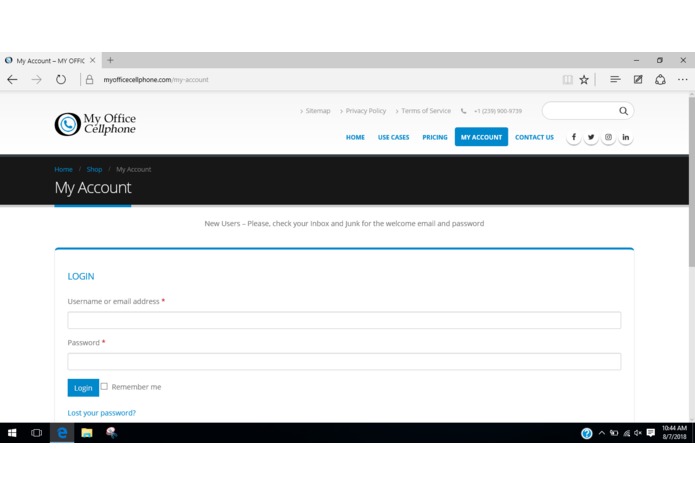
Task: Visit the Instagram social icon
Action: tap(608, 137)
